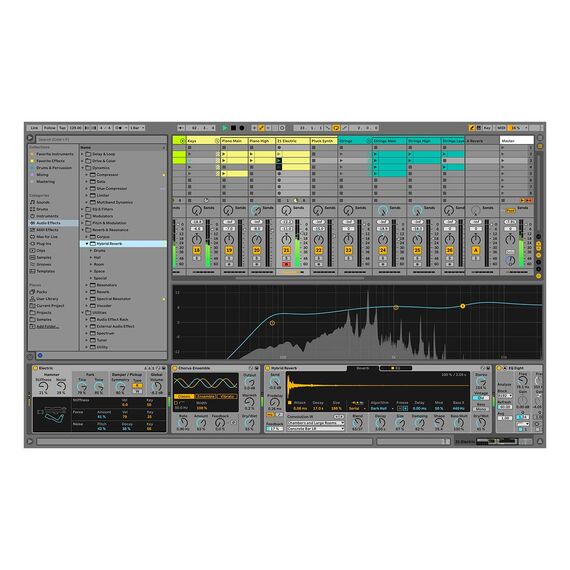Toggle track activator 18 on Keys
The image size is (570, 570).
point(197,250)
